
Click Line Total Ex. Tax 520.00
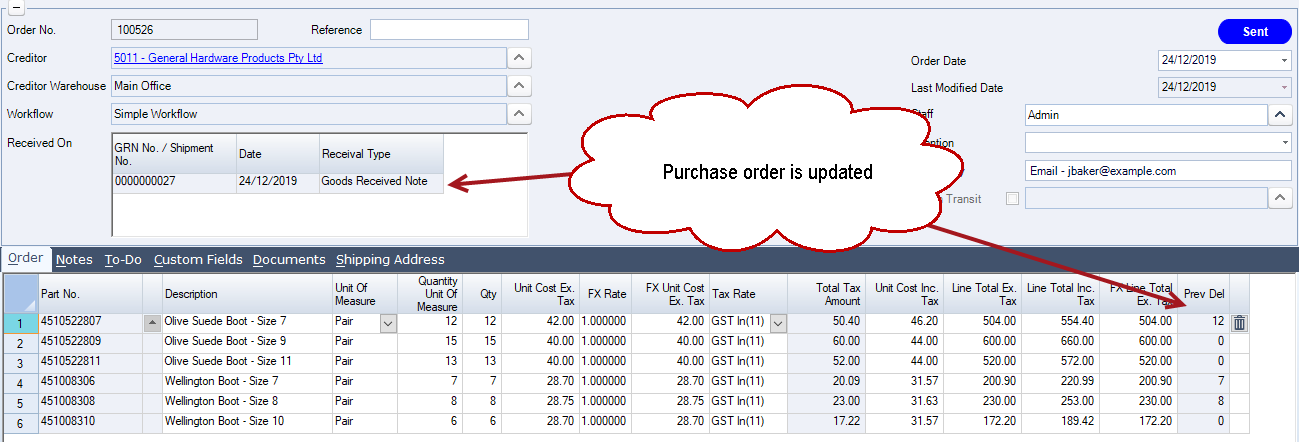982,362
